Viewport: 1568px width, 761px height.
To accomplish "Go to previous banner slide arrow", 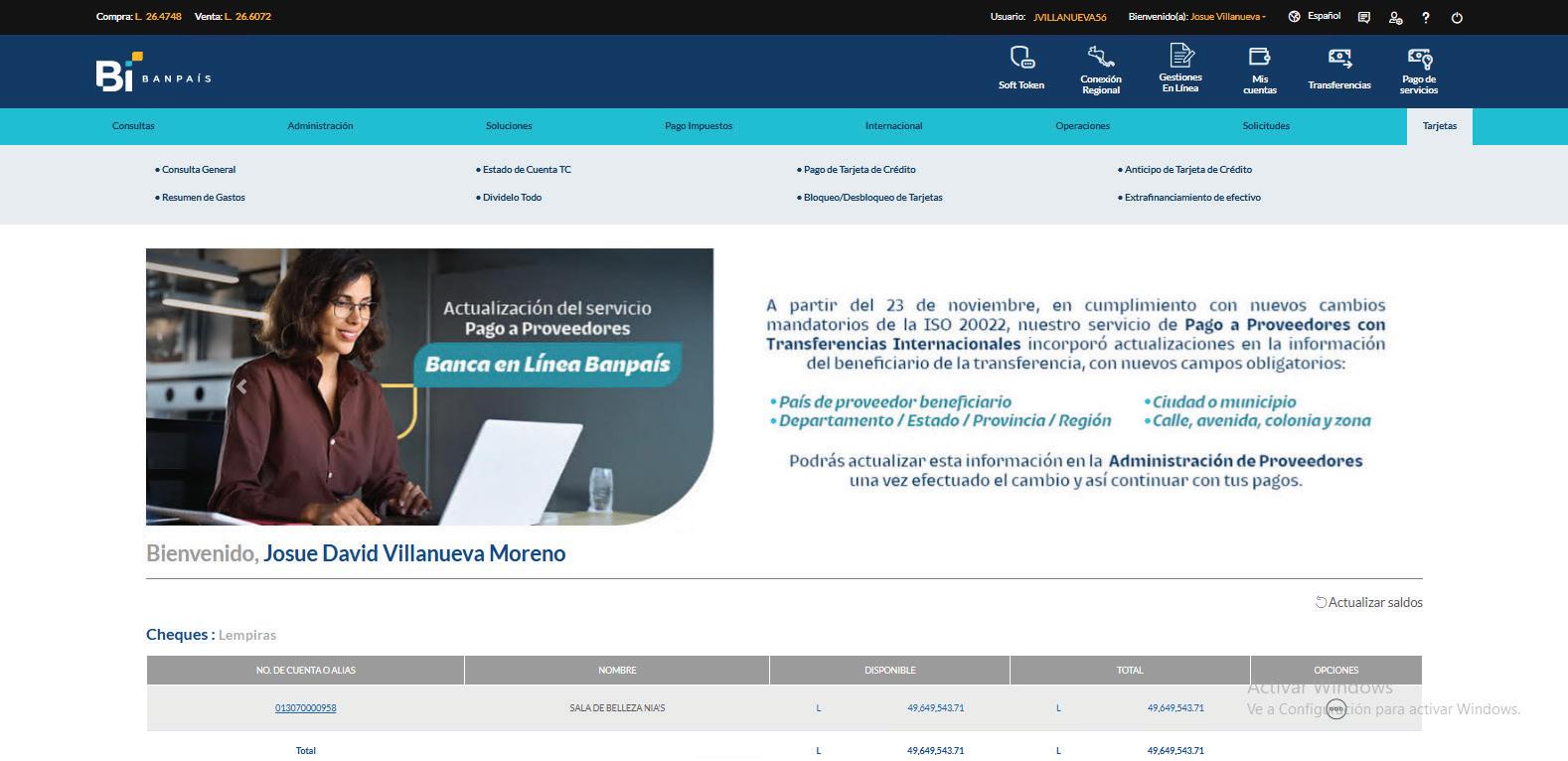I will (x=241, y=386).
